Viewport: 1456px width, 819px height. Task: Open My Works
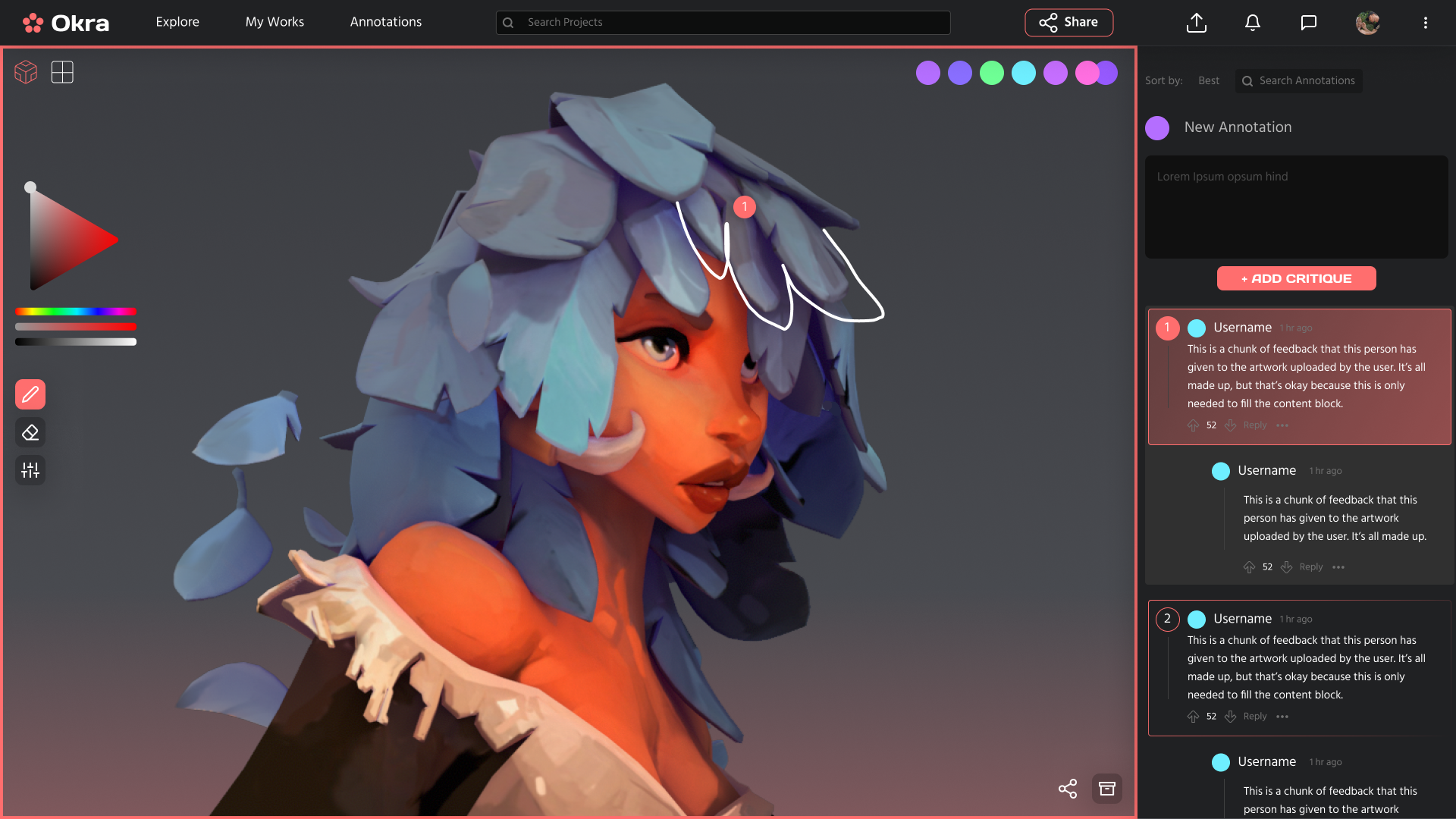point(275,22)
